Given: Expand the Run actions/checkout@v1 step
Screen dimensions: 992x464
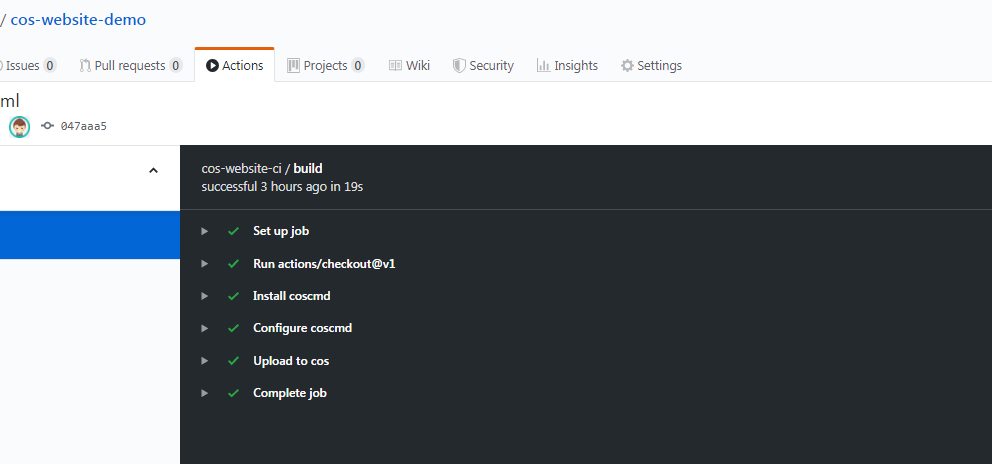Looking at the screenshot, I should [x=205, y=264].
